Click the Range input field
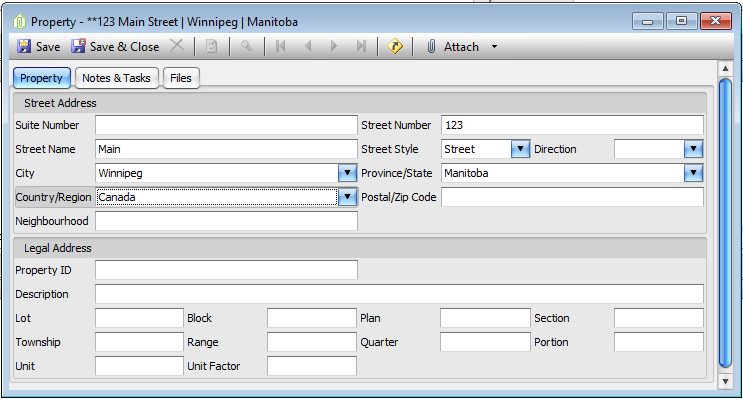Image resolution: width=743 pixels, height=401 pixels. (x=311, y=342)
